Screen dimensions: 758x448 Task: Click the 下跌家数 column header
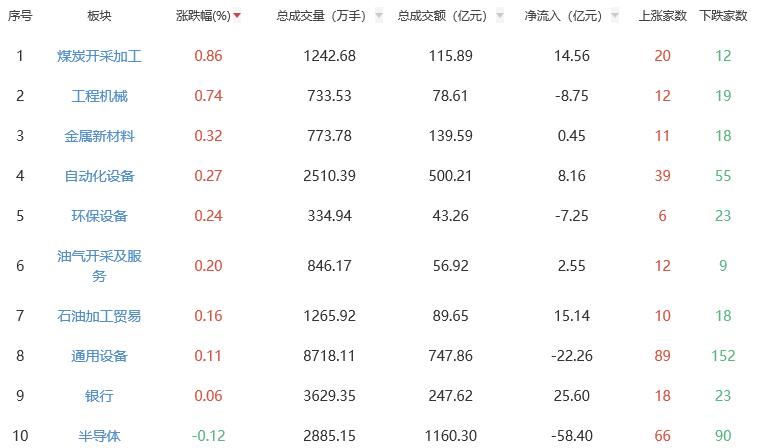723,16
